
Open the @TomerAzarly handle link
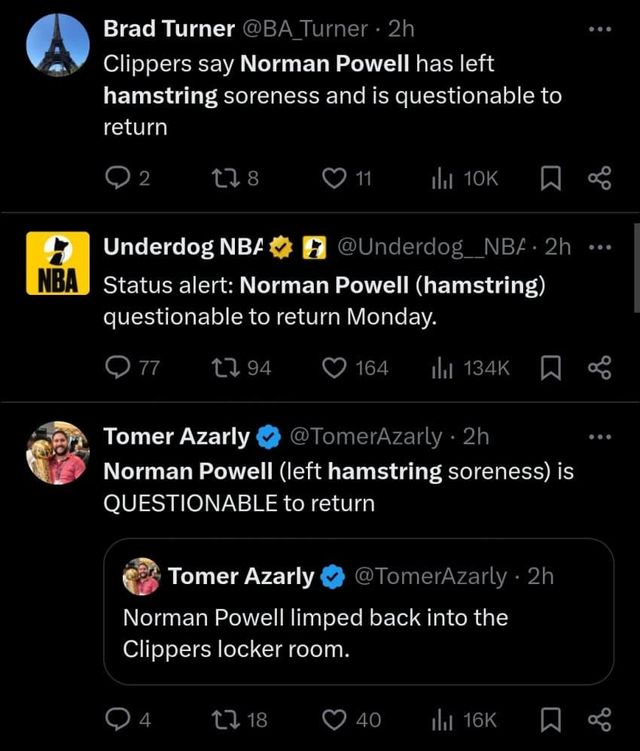click(365, 436)
